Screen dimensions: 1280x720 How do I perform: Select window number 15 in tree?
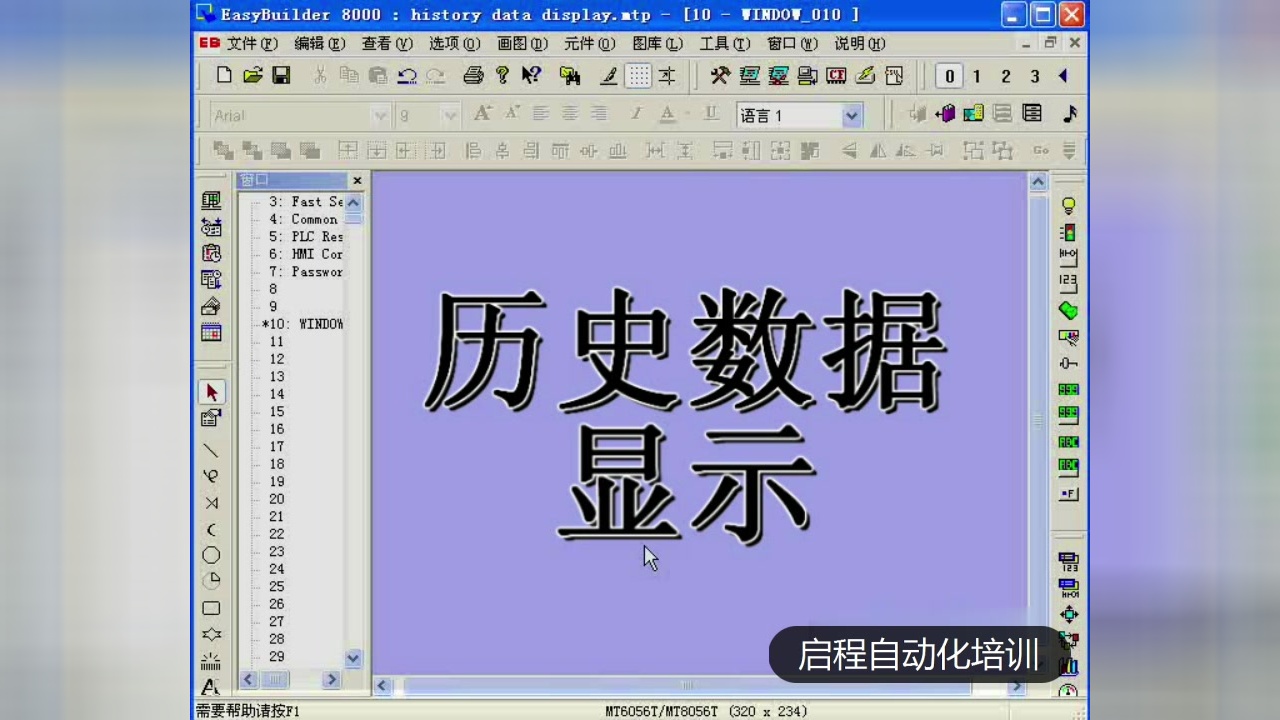tap(277, 411)
